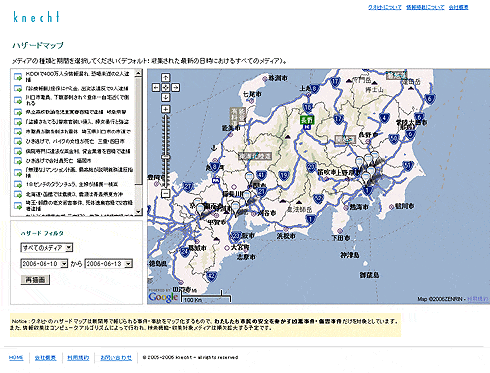Open the 「無理な」マンション計画 headline
Screen dimensions: 490x373
(x=79, y=172)
